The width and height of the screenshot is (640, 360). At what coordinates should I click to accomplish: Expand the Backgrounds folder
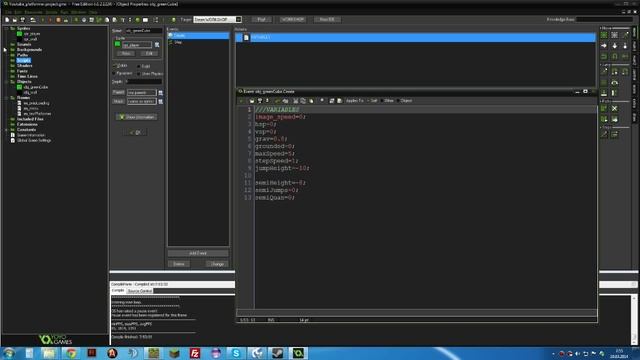29,49
